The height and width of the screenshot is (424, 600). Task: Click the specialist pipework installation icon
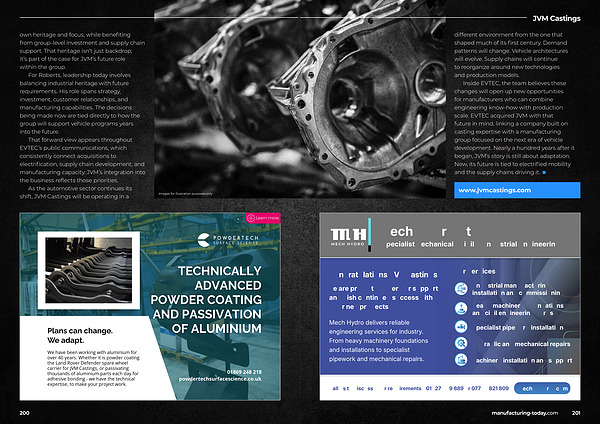(461, 327)
